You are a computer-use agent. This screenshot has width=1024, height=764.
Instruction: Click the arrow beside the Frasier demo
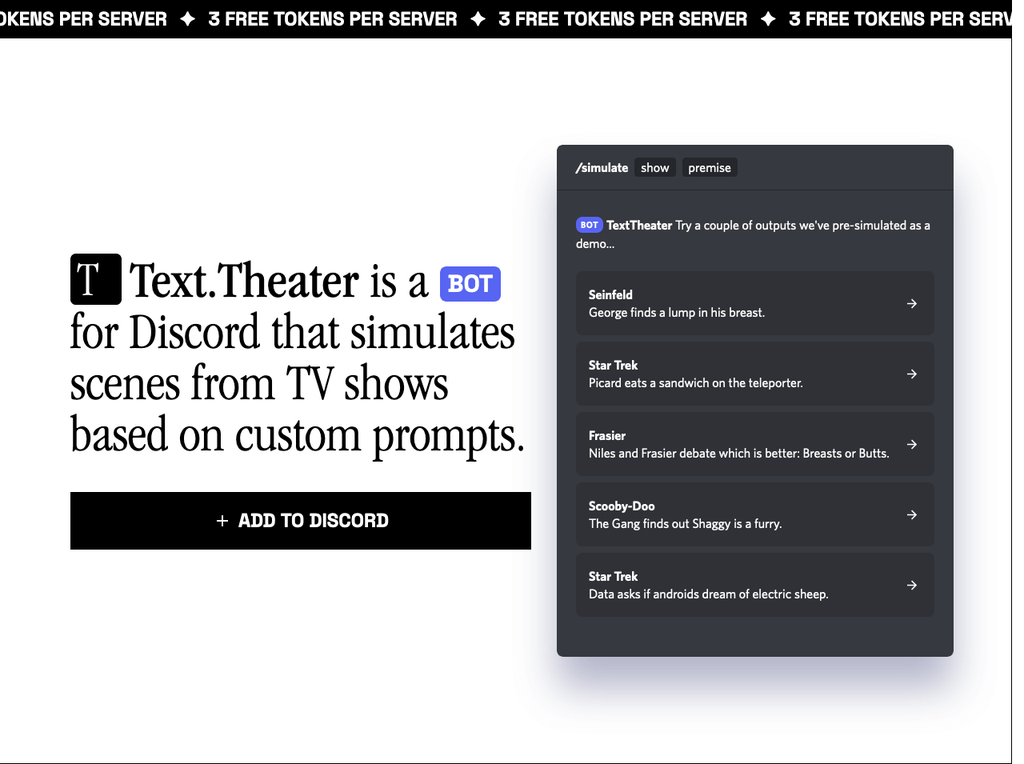(x=911, y=444)
